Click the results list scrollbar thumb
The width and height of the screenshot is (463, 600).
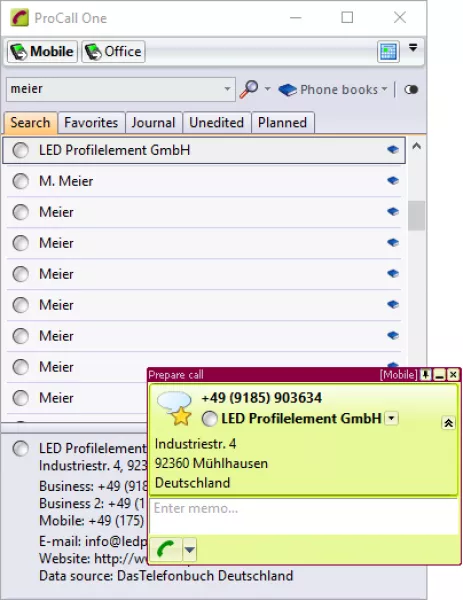tap(417, 215)
